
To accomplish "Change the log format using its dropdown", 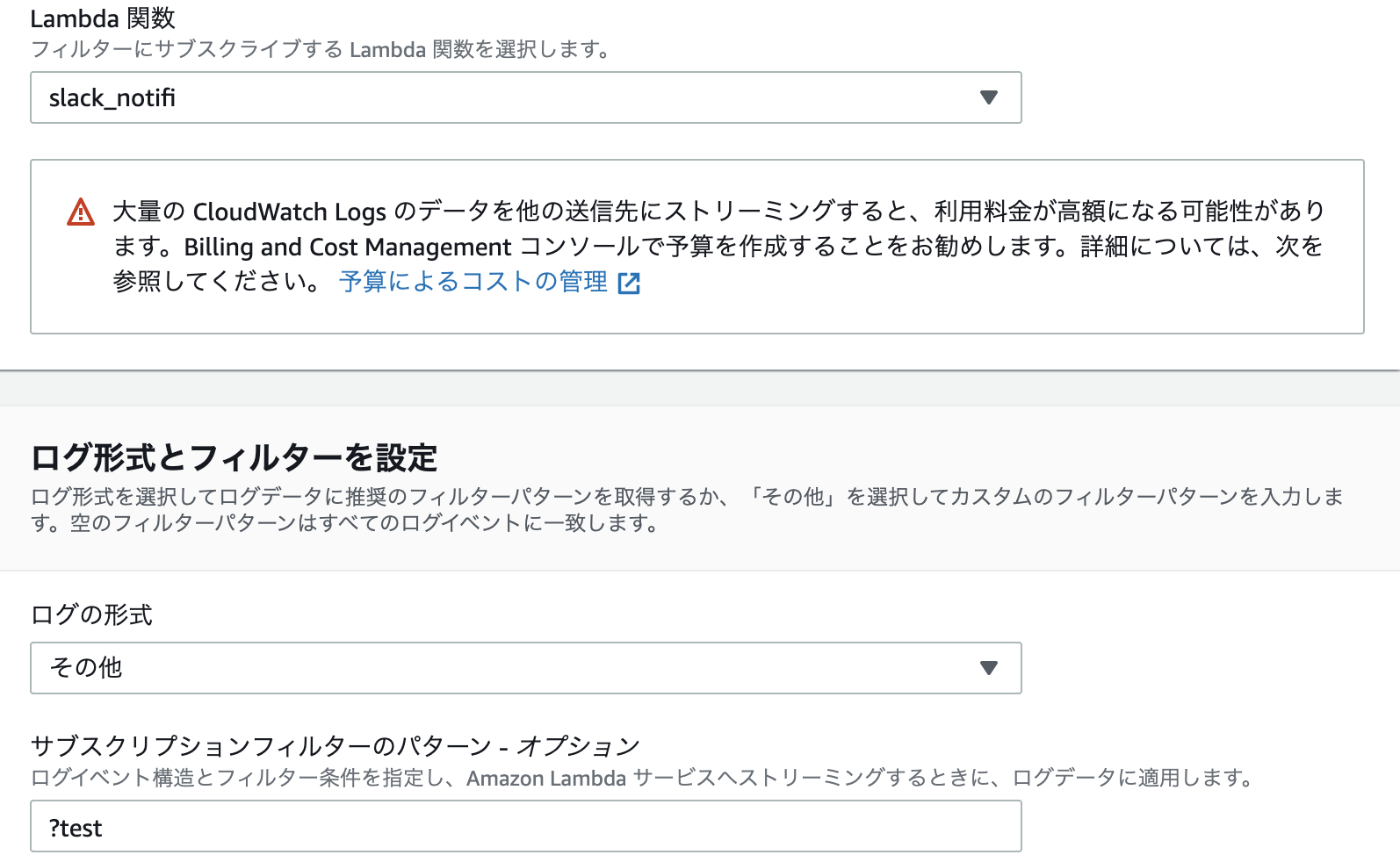I will click(x=989, y=668).
